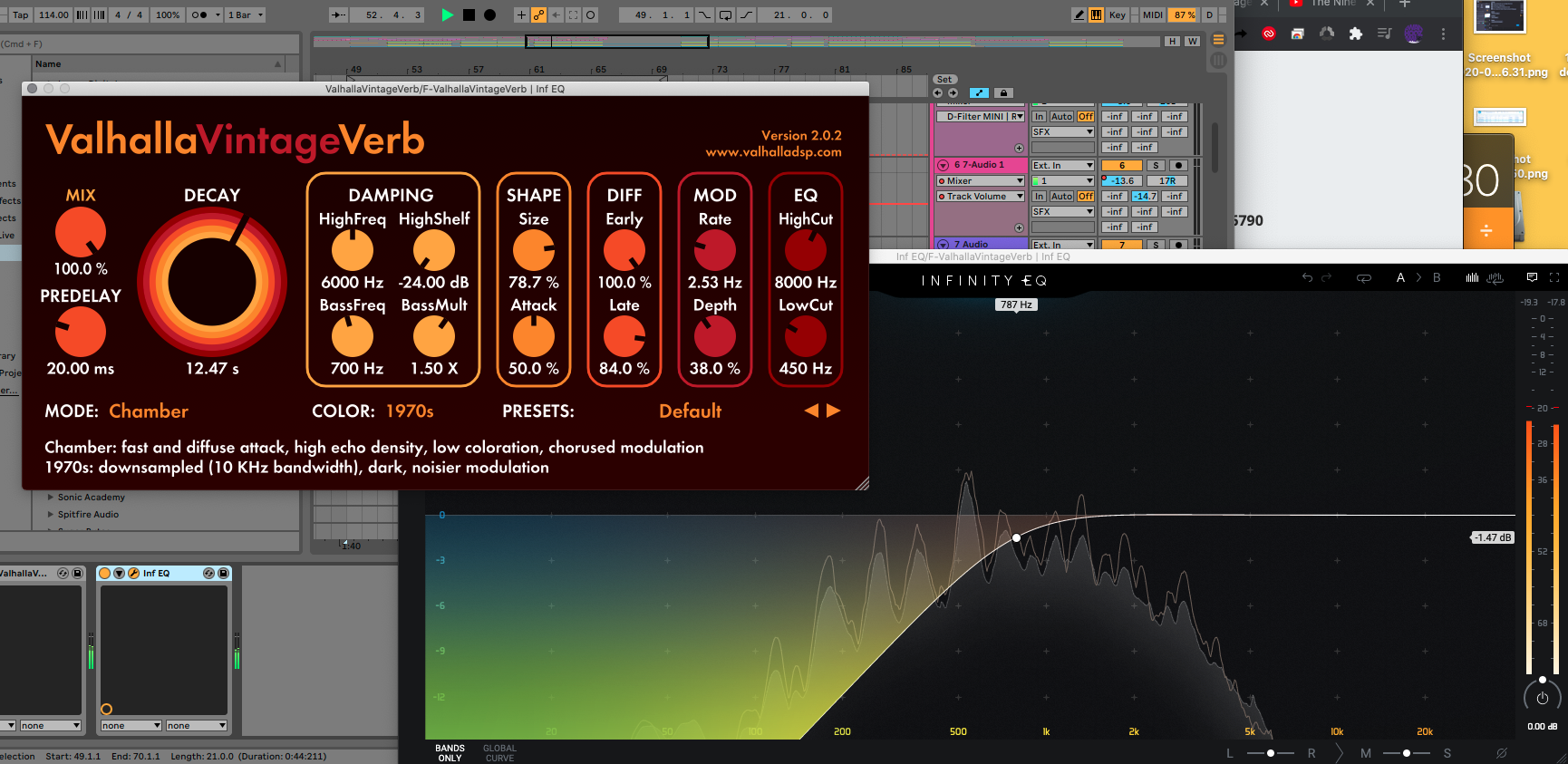Select the GLOBAL CURVE tab
The width and height of the screenshot is (1568, 764).
pos(499,753)
